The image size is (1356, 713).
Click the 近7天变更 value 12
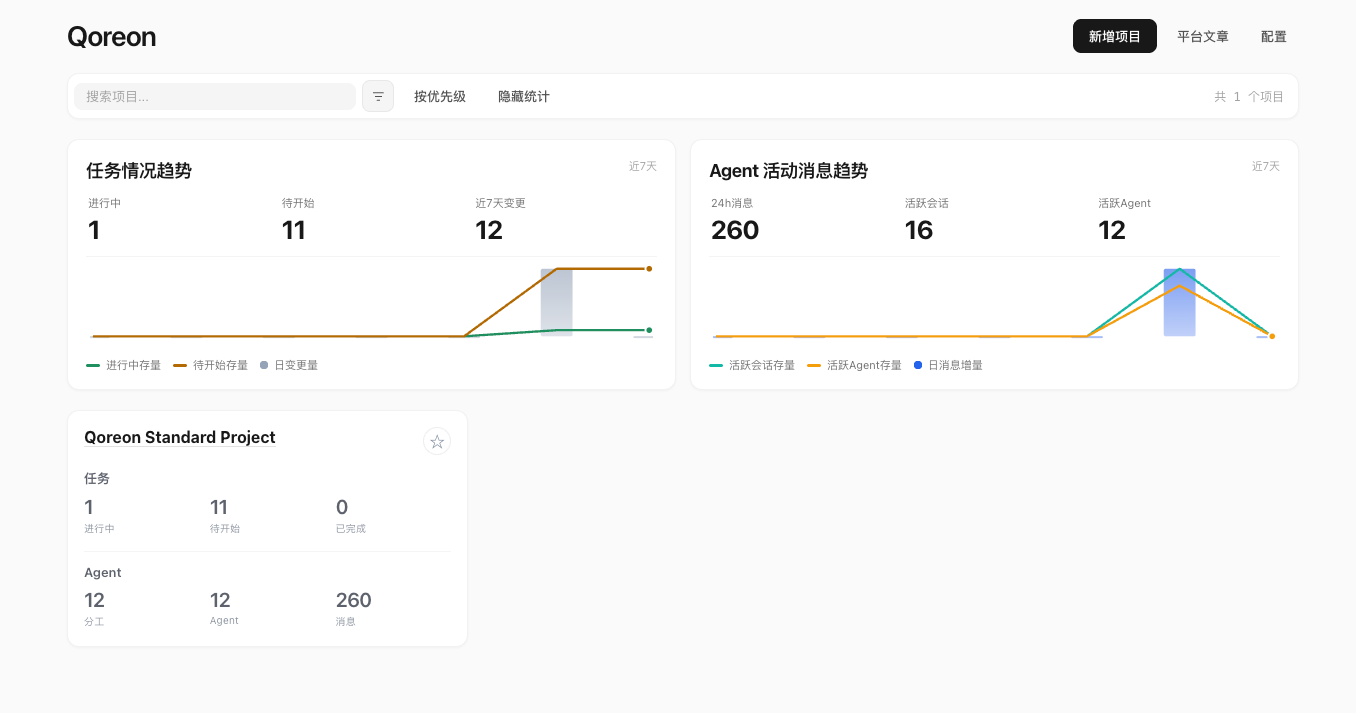489,230
